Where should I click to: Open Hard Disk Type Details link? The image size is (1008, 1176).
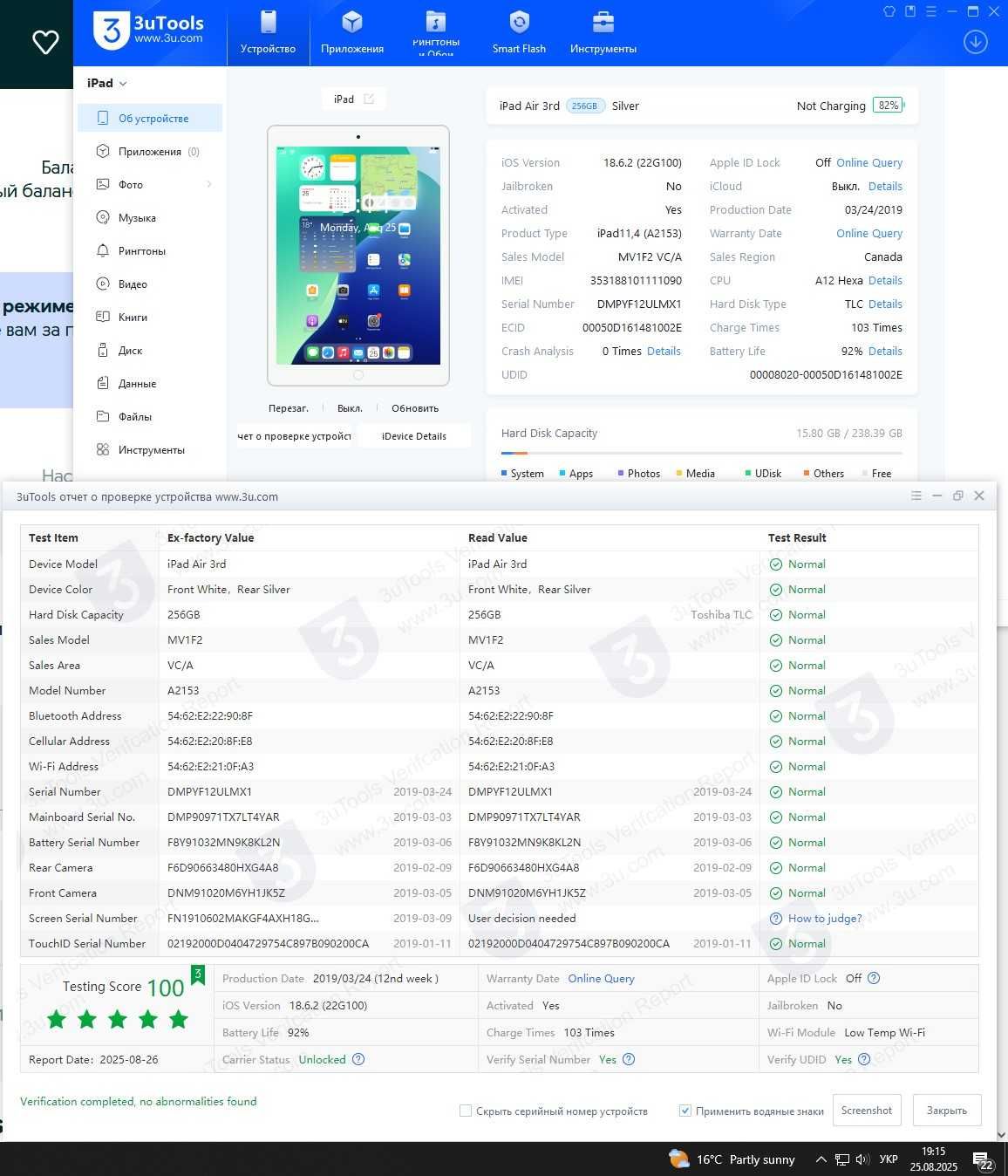tap(885, 304)
